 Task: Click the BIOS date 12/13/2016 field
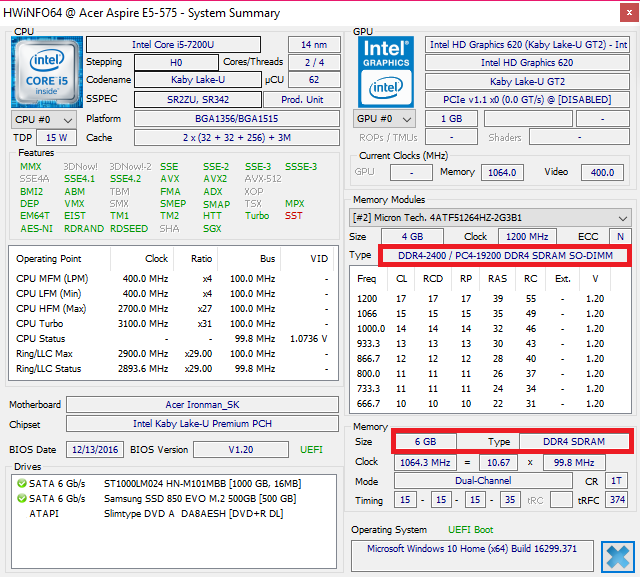[95, 450]
